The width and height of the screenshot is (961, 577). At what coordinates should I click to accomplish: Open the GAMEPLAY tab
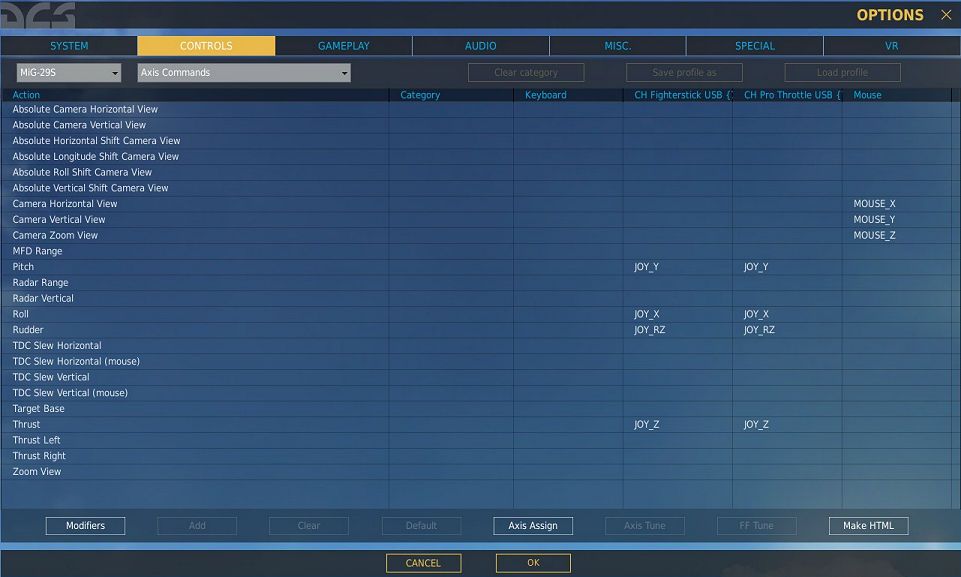[x=343, y=46]
